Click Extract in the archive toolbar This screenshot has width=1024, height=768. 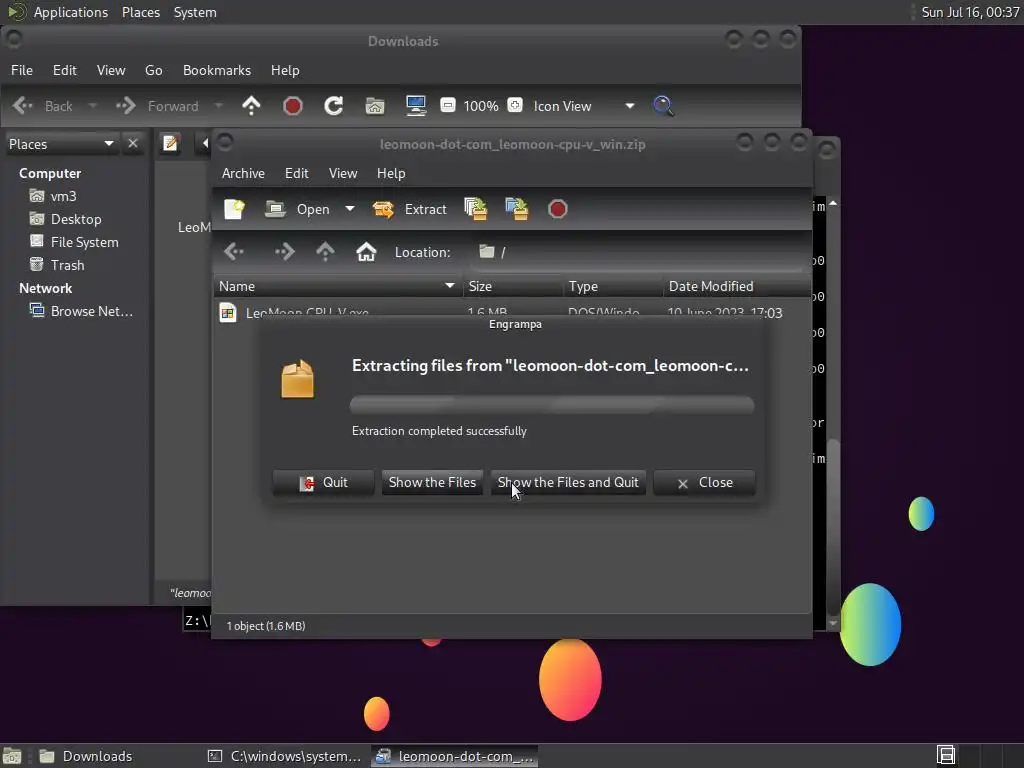click(x=409, y=209)
